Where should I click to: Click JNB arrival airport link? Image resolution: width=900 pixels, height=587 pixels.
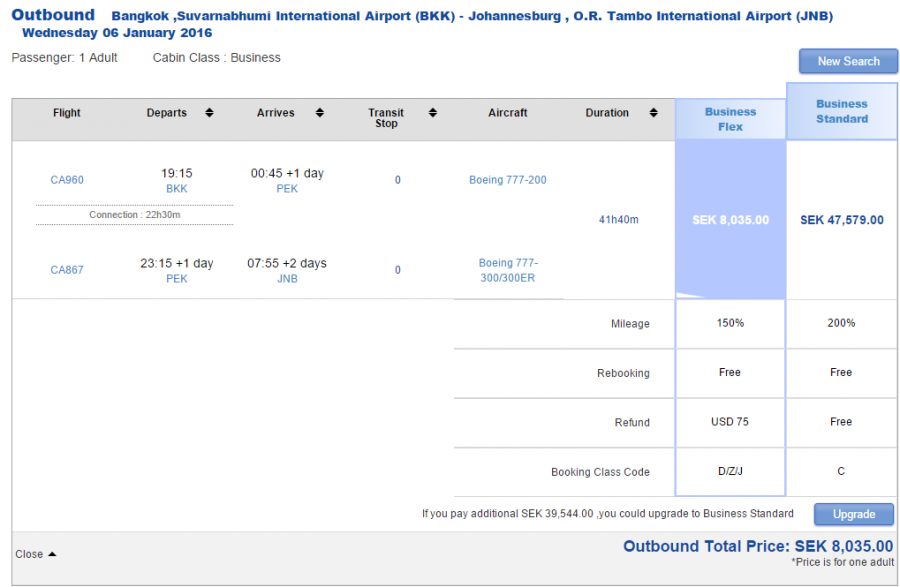point(287,279)
